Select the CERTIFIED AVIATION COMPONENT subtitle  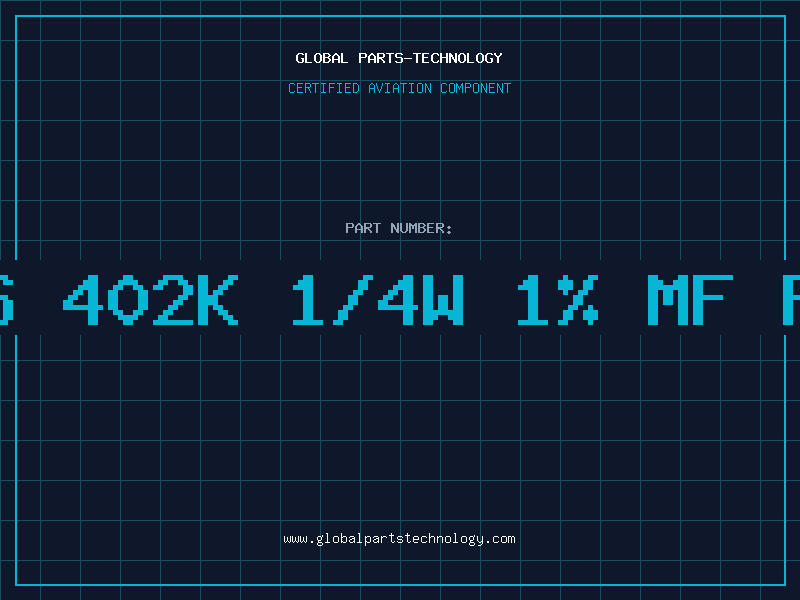399,88
